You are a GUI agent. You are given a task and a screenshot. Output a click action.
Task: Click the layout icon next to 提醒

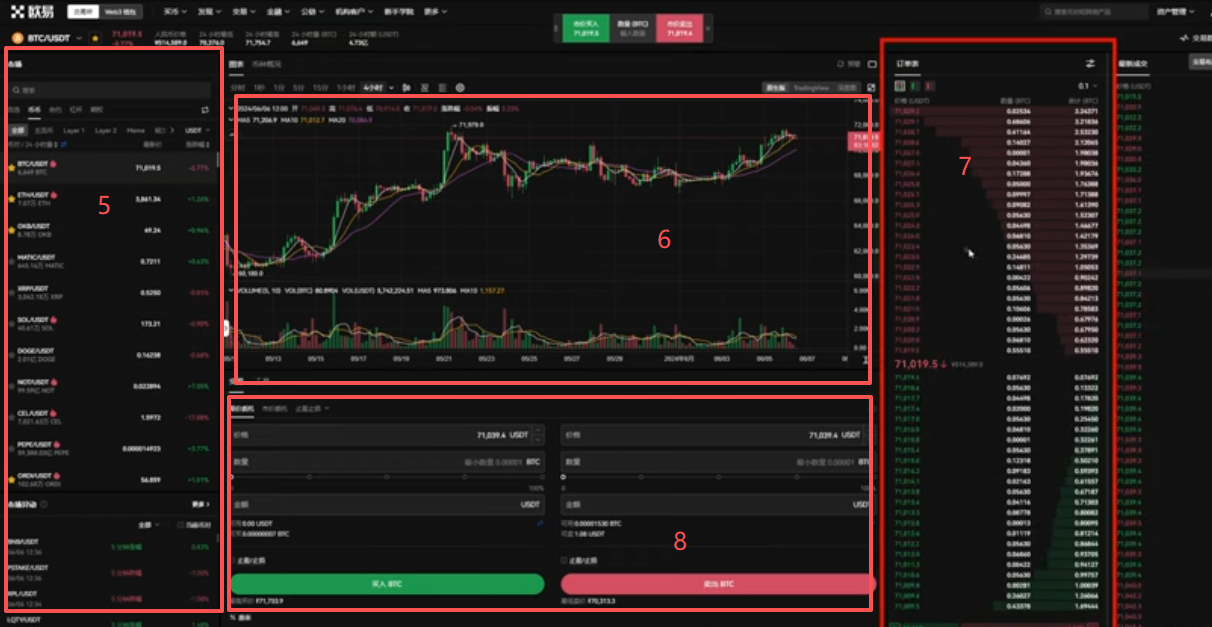(x=872, y=64)
